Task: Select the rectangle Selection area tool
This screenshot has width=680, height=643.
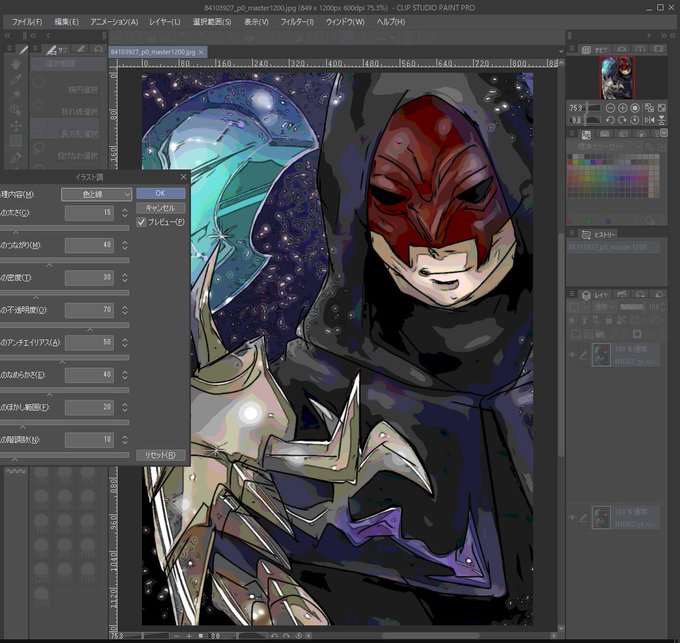Action: (x=16, y=141)
